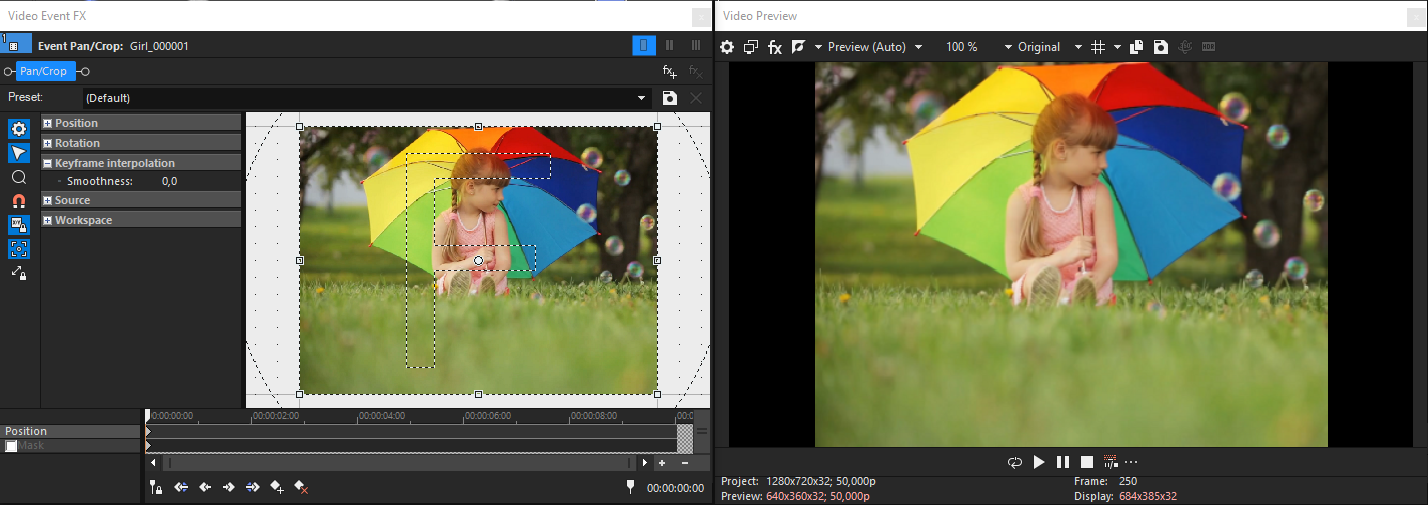The height and width of the screenshot is (505, 1428).
Task: Click the Save Preset disk icon
Action: 670,98
